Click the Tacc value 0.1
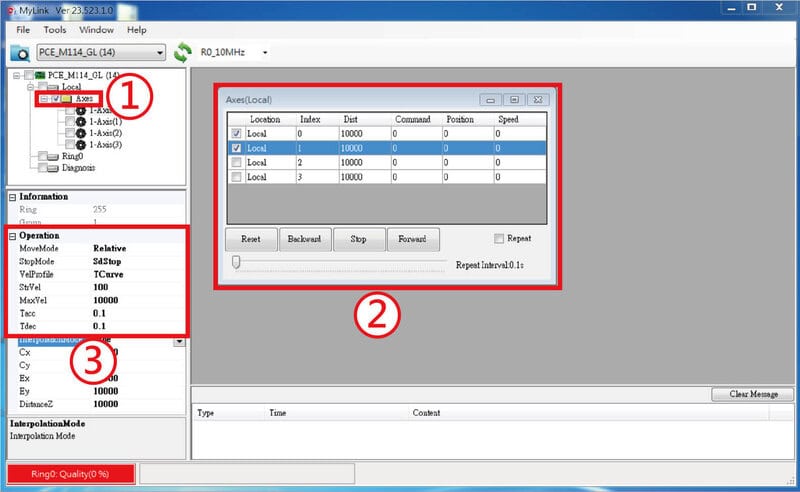The height and width of the screenshot is (492, 800). (99, 313)
